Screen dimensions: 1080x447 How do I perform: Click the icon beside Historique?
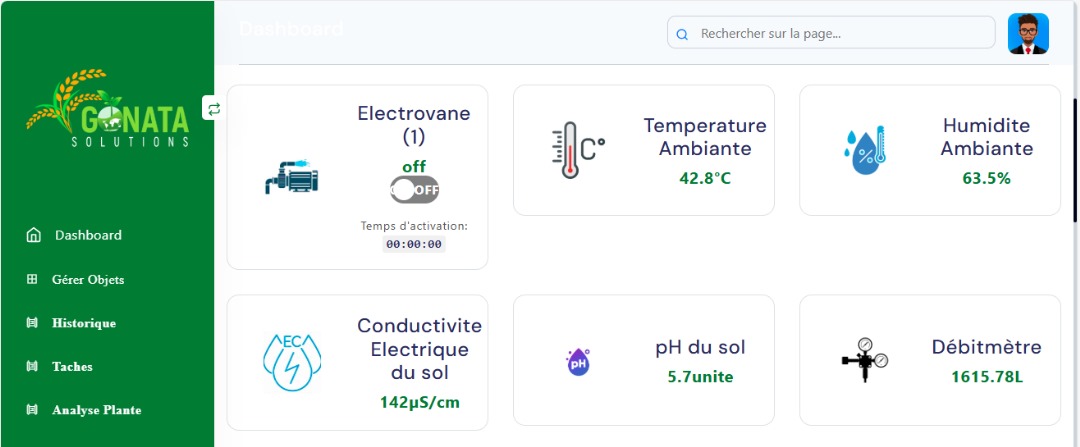[32, 322]
